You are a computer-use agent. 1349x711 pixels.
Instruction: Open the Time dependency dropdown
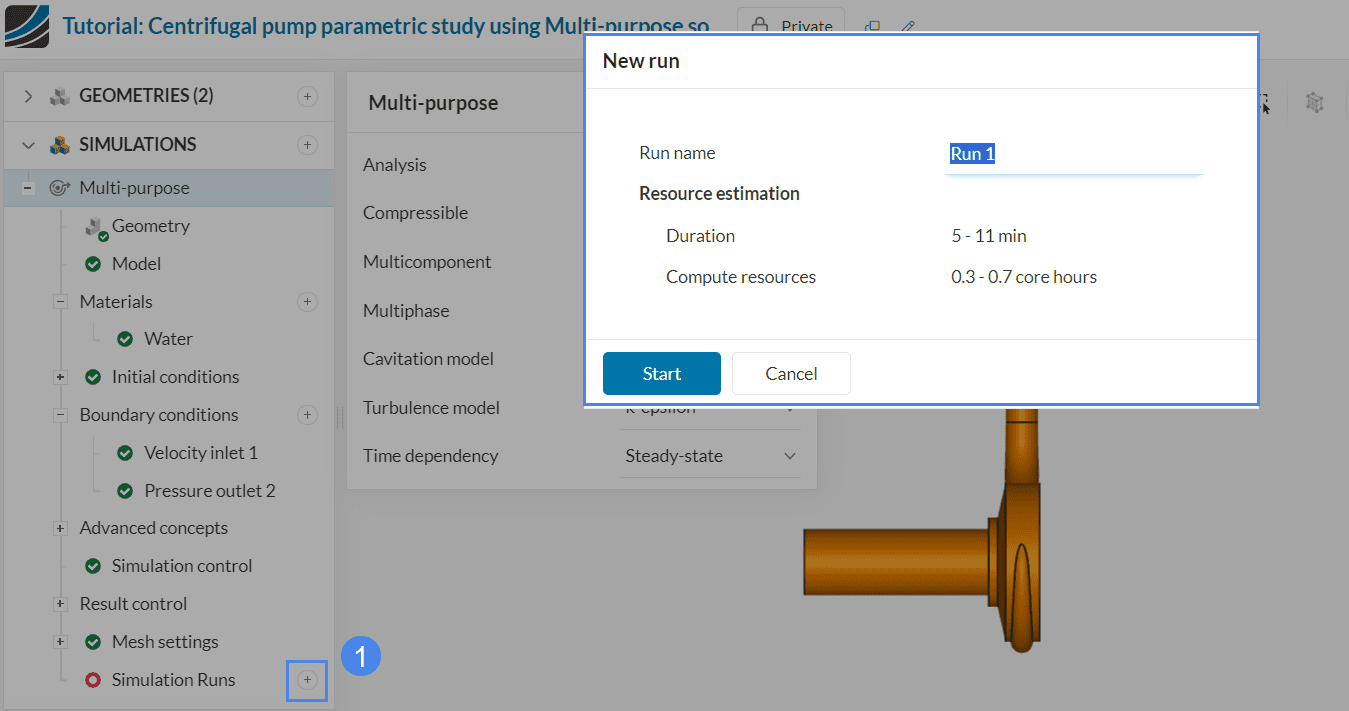pyautogui.click(x=710, y=456)
